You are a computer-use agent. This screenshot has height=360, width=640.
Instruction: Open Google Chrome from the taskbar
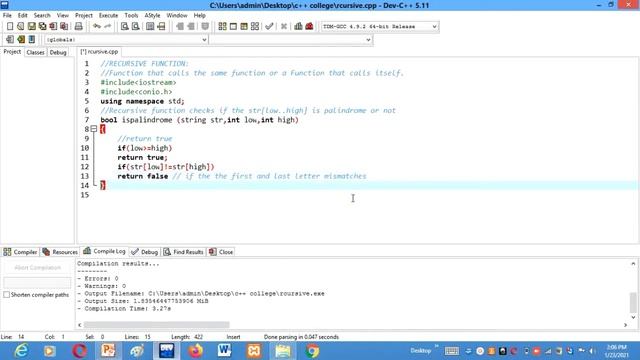[x=312, y=351]
